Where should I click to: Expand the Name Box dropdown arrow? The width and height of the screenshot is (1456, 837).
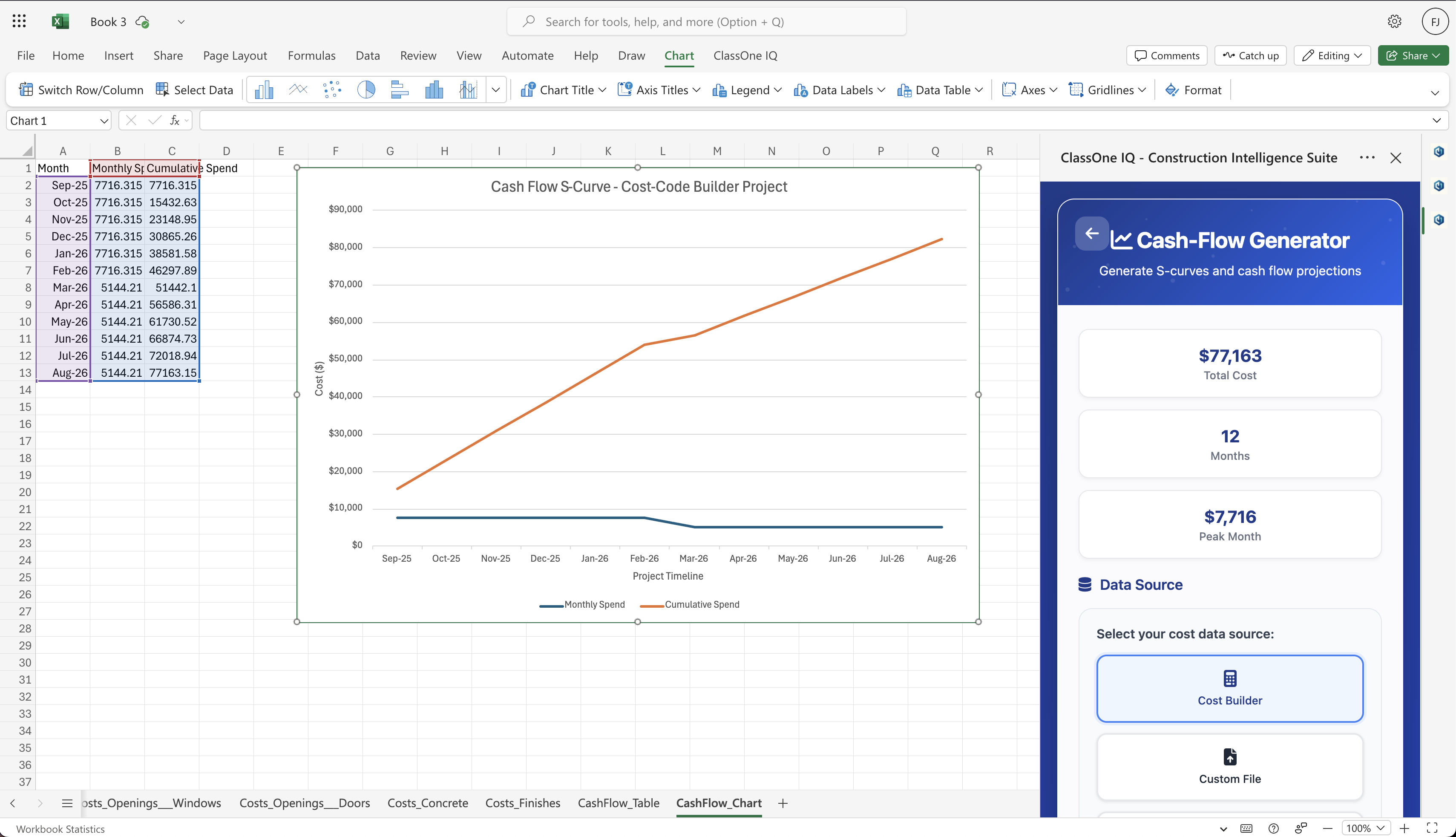(104, 121)
